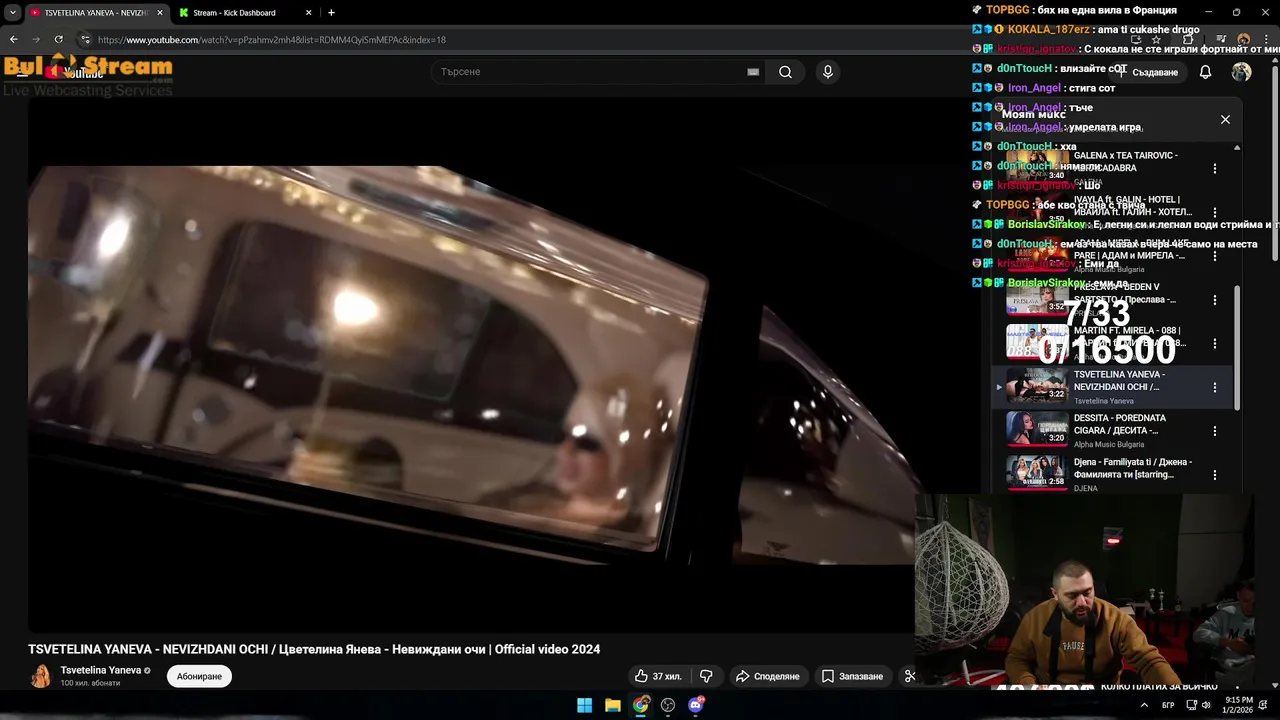1280x720 pixels.
Task: Open the volume icon in system tray
Action: click(x=1207, y=705)
